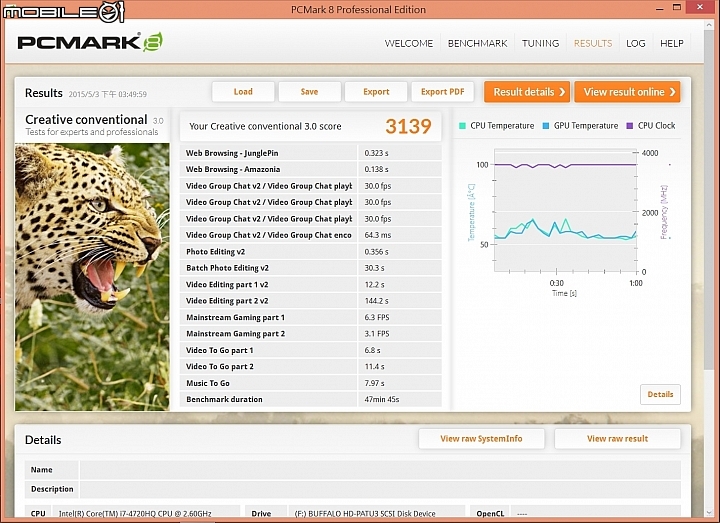Image resolution: width=720 pixels, height=523 pixels.
Task: Click the leopard benchmark image
Action: coord(92,277)
